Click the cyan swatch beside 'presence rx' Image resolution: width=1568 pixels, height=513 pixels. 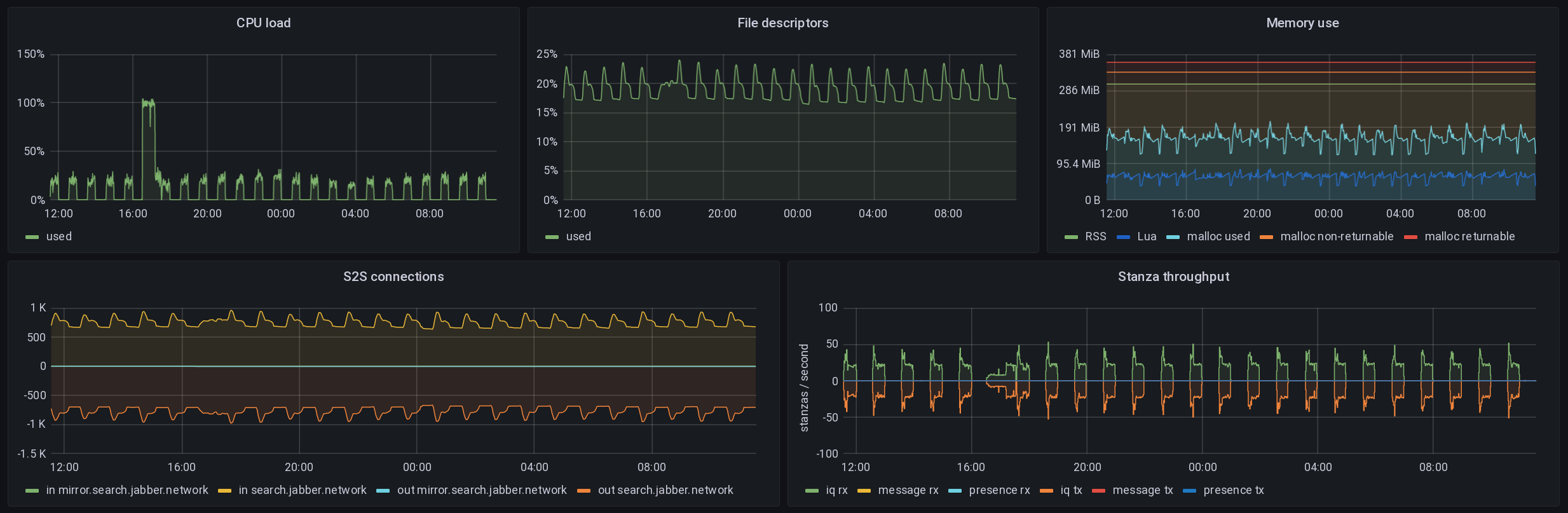pos(955,491)
